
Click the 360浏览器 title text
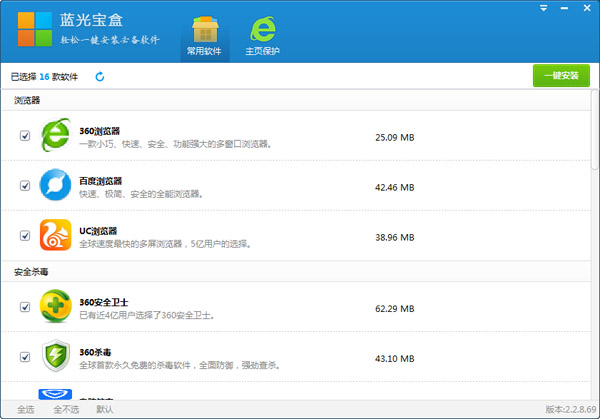click(x=99, y=131)
